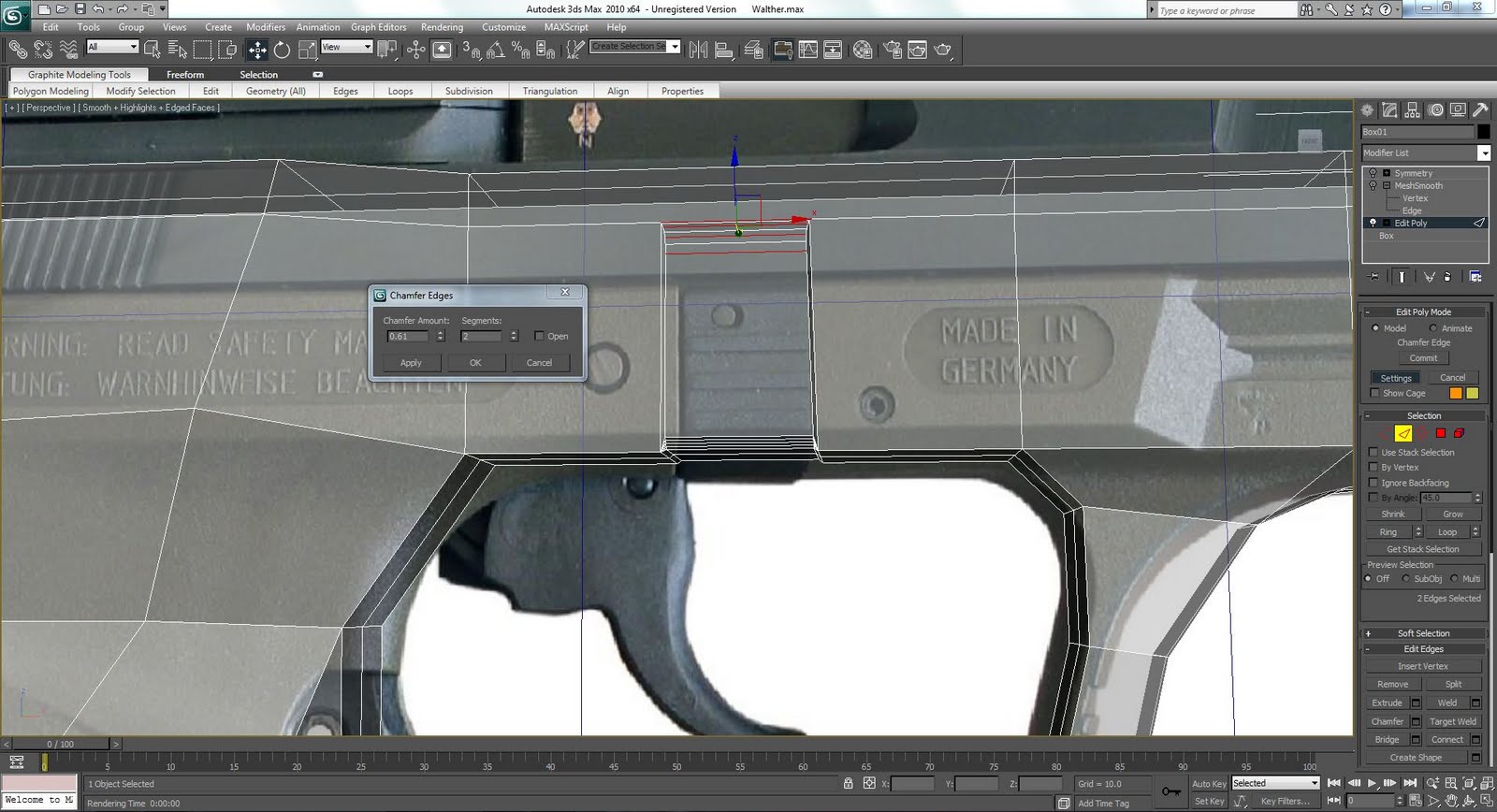Viewport: 1497px width, 812px height.
Task: Toggle the Window/Crossing selection icon
Action: point(227,50)
